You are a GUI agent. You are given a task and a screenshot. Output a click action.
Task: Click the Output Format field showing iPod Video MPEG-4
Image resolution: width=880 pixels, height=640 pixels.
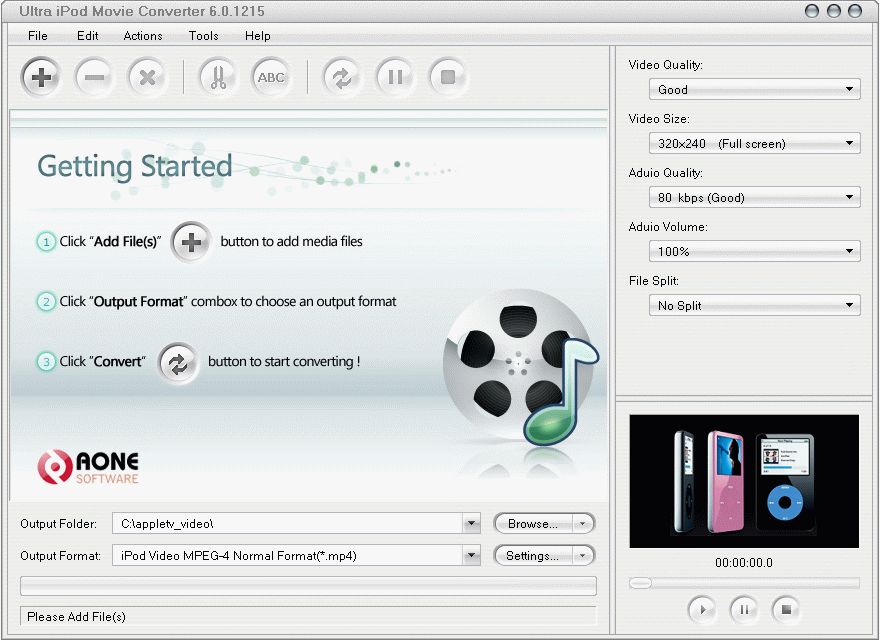pyautogui.click(x=287, y=556)
